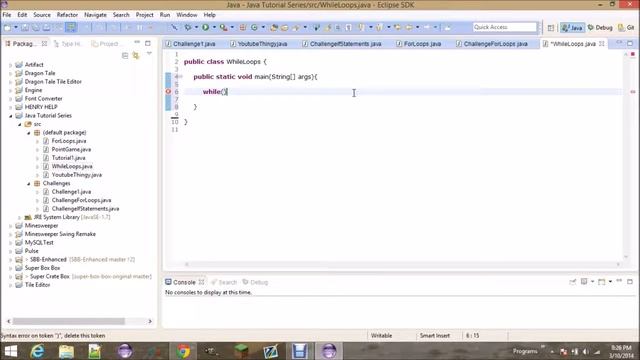Select the Super Box Box project
Image resolution: width=640 pixels, height=360 pixels.
42,268
